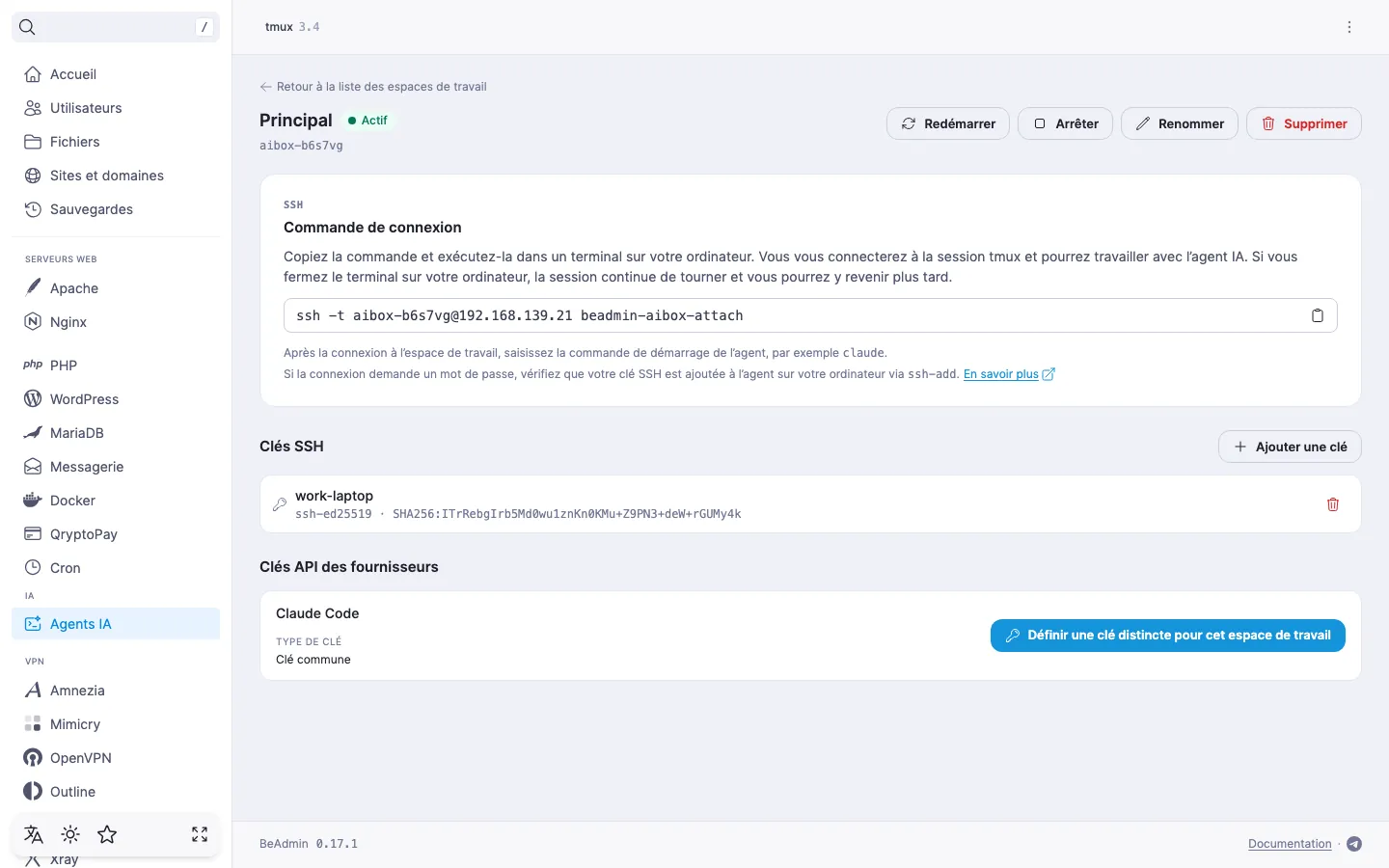Open the Cron section
The height and width of the screenshot is (868, 1389).
(x=116, y=568)
